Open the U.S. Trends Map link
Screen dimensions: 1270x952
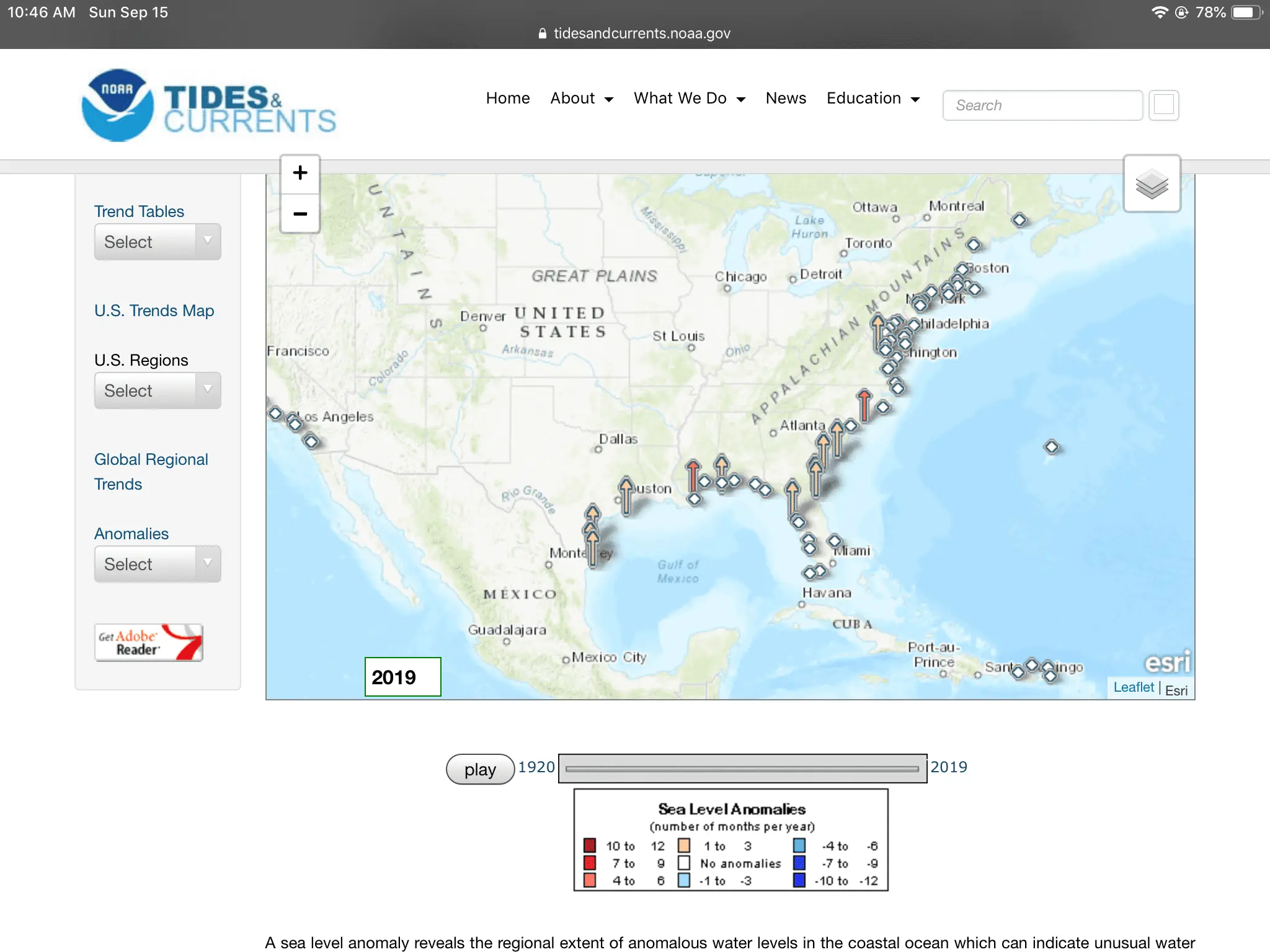[x=154, y=311]
